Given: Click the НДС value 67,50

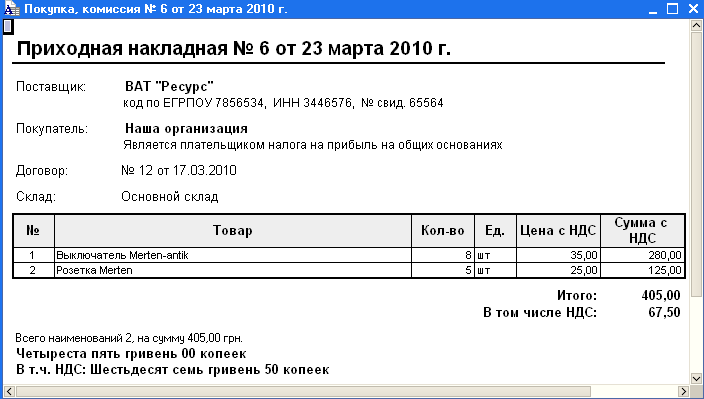Looking at the screenshot, I should pos(664,312).
